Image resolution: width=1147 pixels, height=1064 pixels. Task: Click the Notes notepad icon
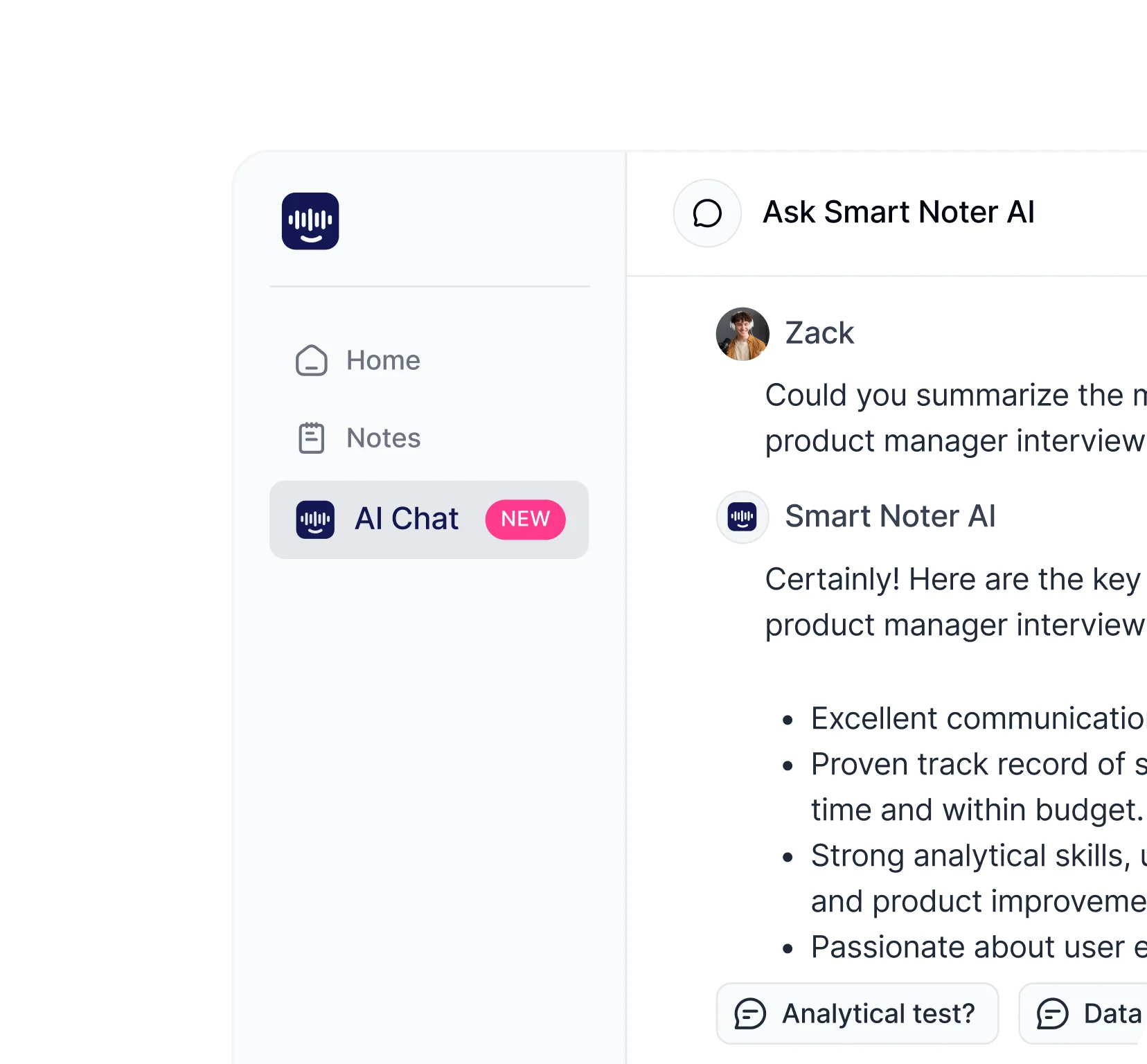coord(311,438)
